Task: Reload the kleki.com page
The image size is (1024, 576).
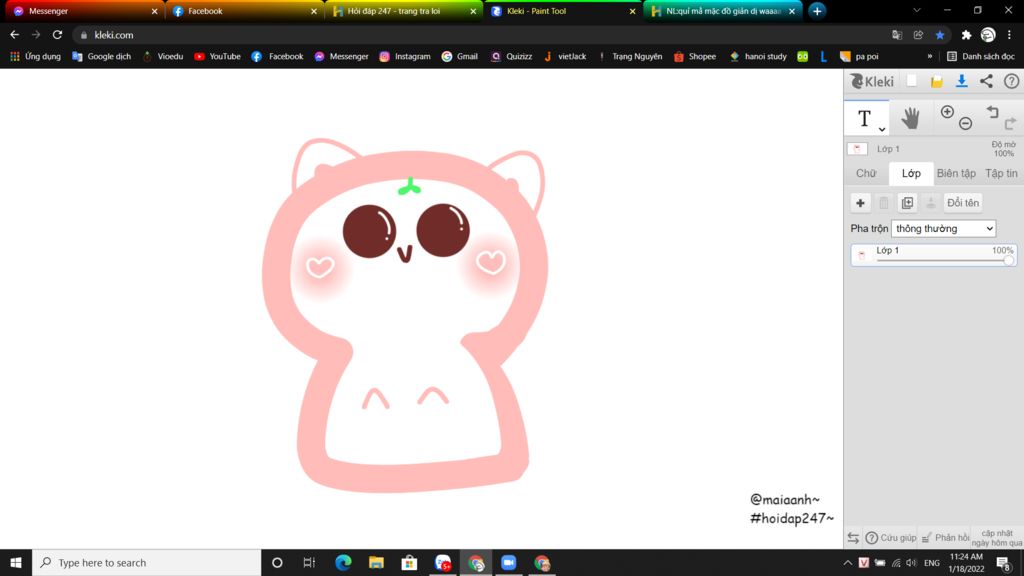Action: click(57, 35)
